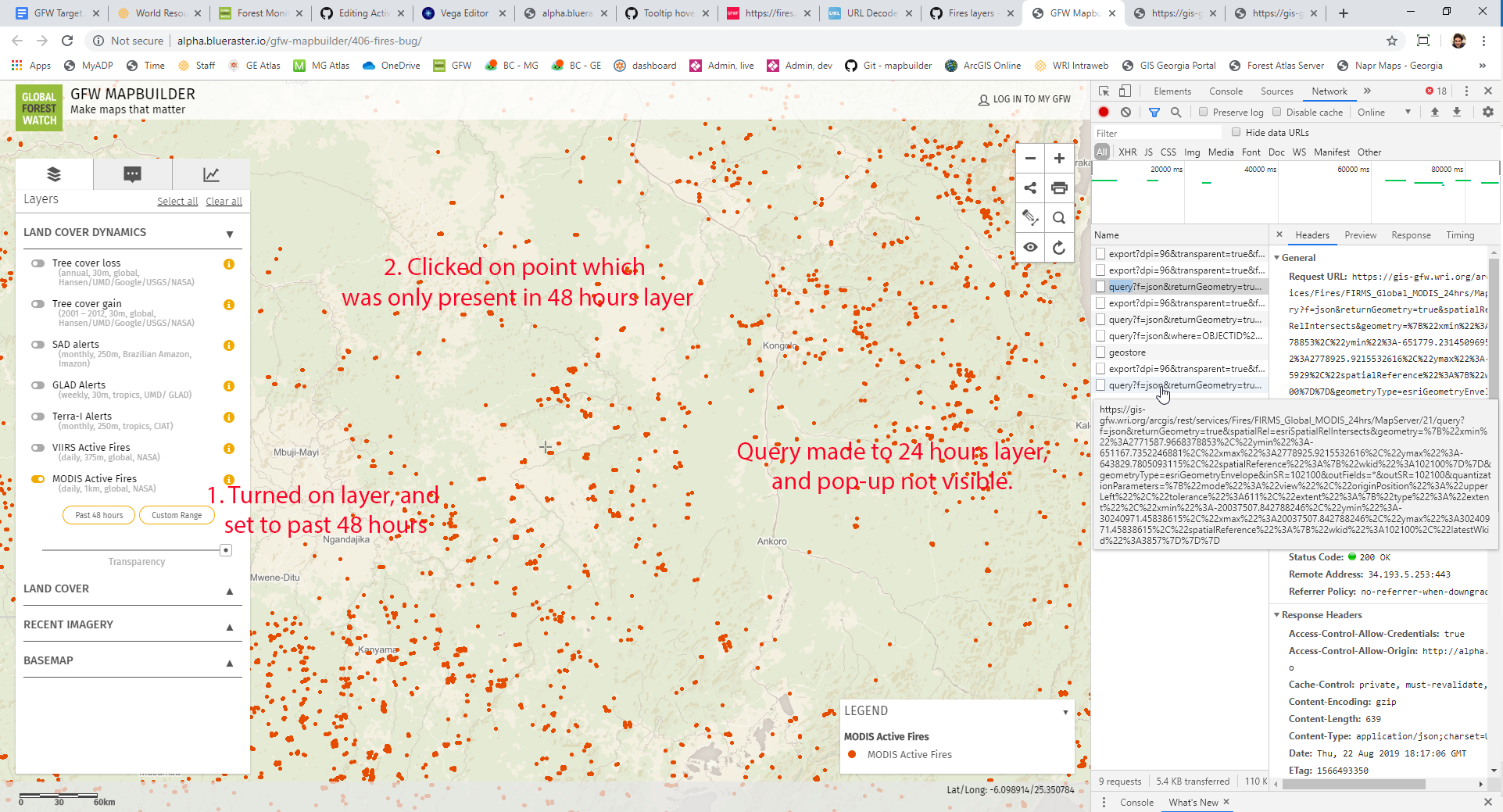Open the share map tool

[x=1029, y=188]
